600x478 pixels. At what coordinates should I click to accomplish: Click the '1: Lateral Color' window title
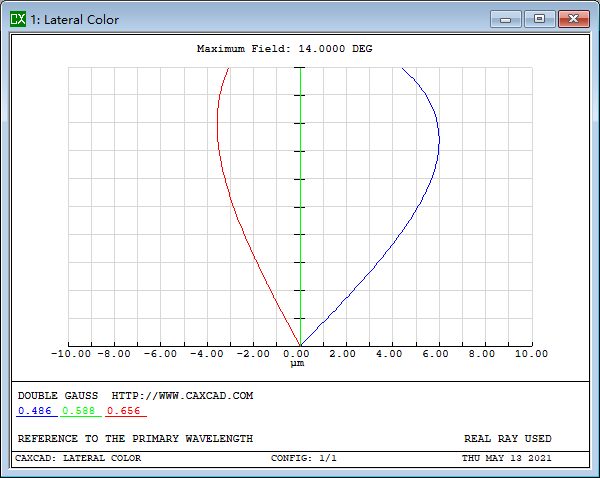pyautogui.click(x=75, y=20)
